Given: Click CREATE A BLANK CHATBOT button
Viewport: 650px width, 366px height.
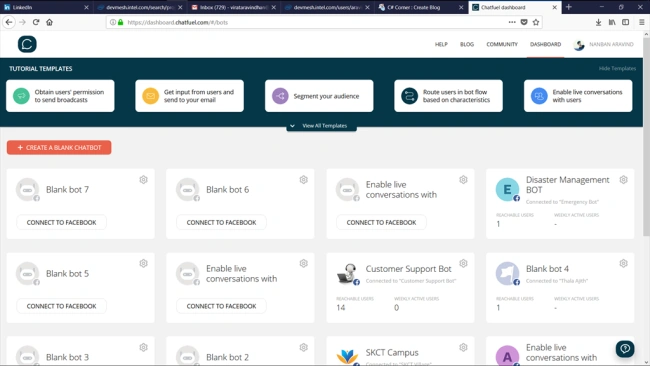Looking at the screenshot, I should 59,148.
